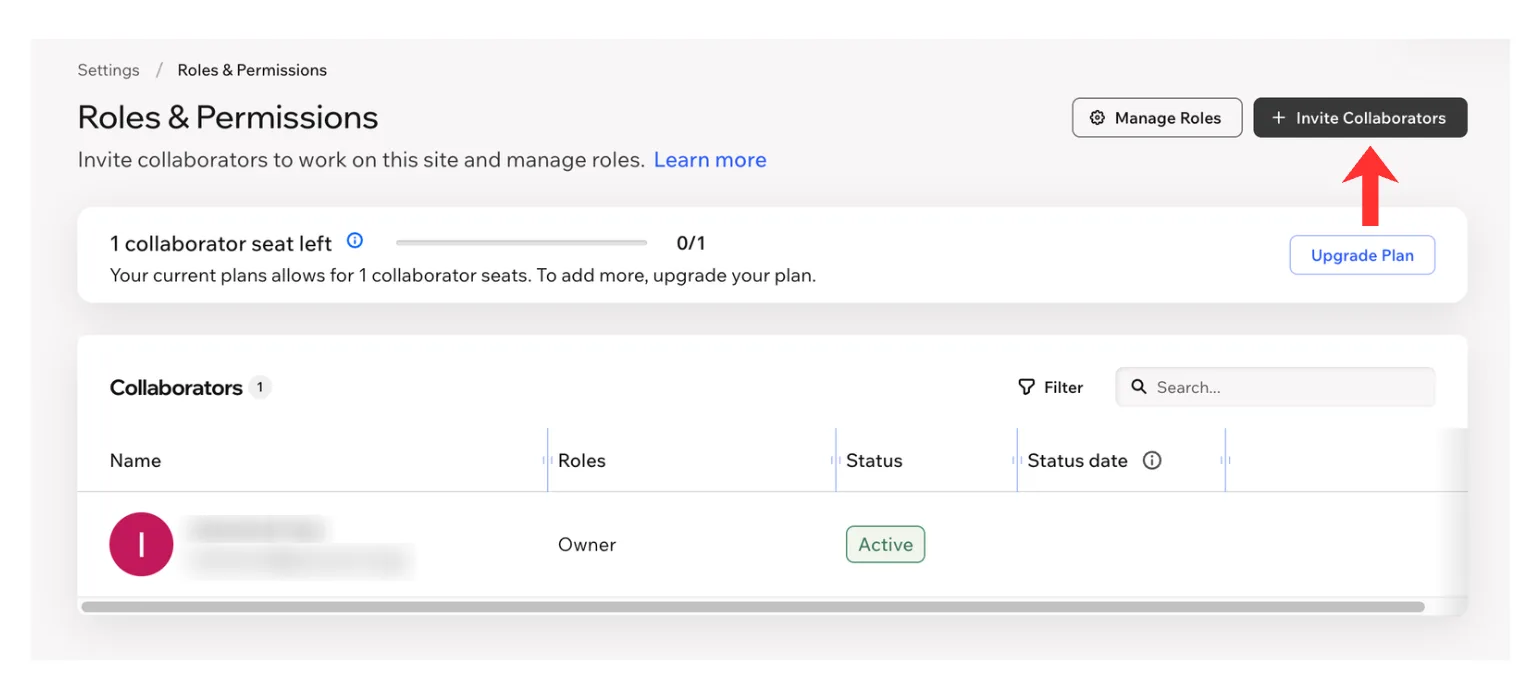Click the owner's avatar with letter I
Viewport: 1536px width, 698px height.
[x=141, y=544]
